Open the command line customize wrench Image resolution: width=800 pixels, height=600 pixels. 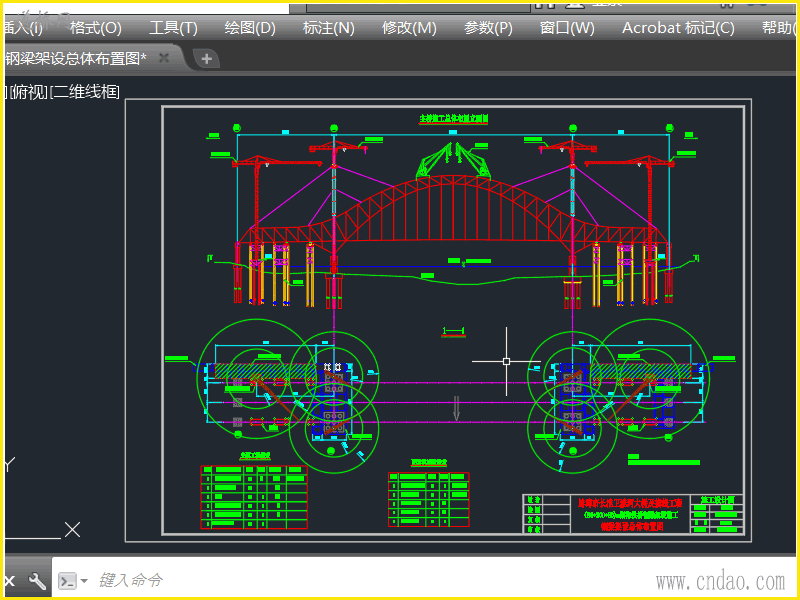38,581
